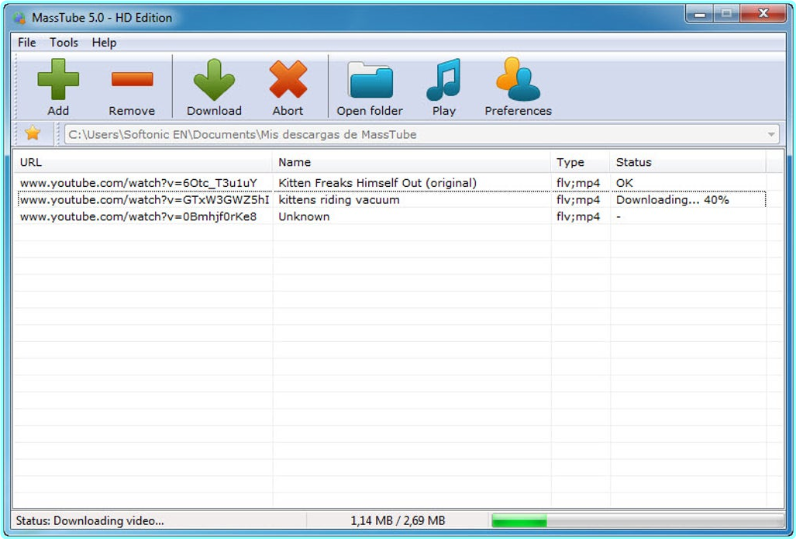
Task: Select 'kittens riding vacuum' name cell
Action: pyautogui.click(x=339, y=200)
